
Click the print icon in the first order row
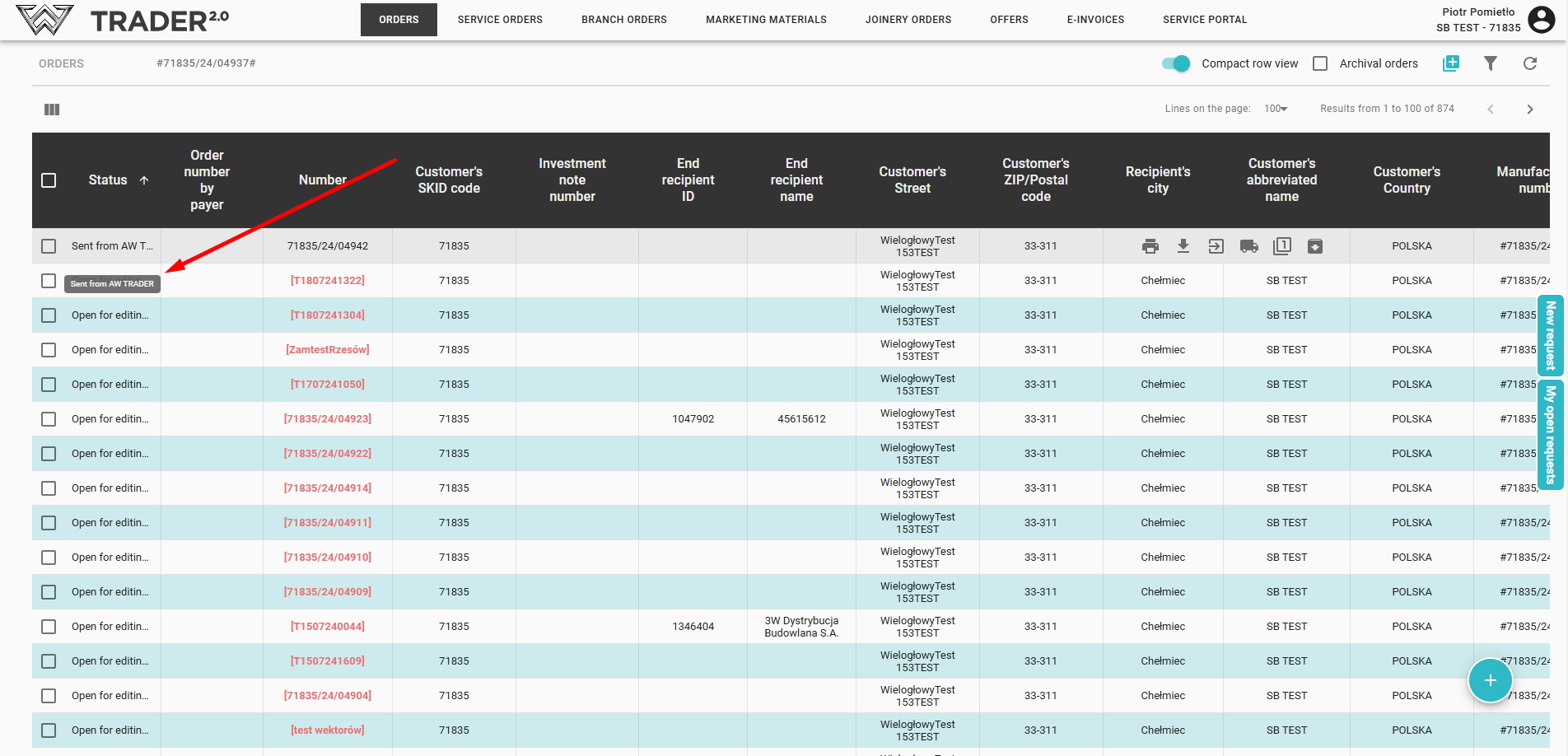[x=1150, y=246]
